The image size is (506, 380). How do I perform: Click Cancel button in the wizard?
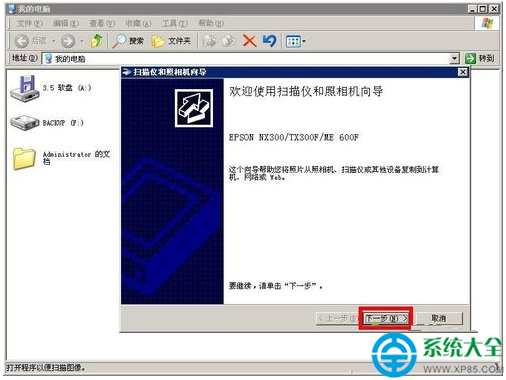[x=439, y=318]
